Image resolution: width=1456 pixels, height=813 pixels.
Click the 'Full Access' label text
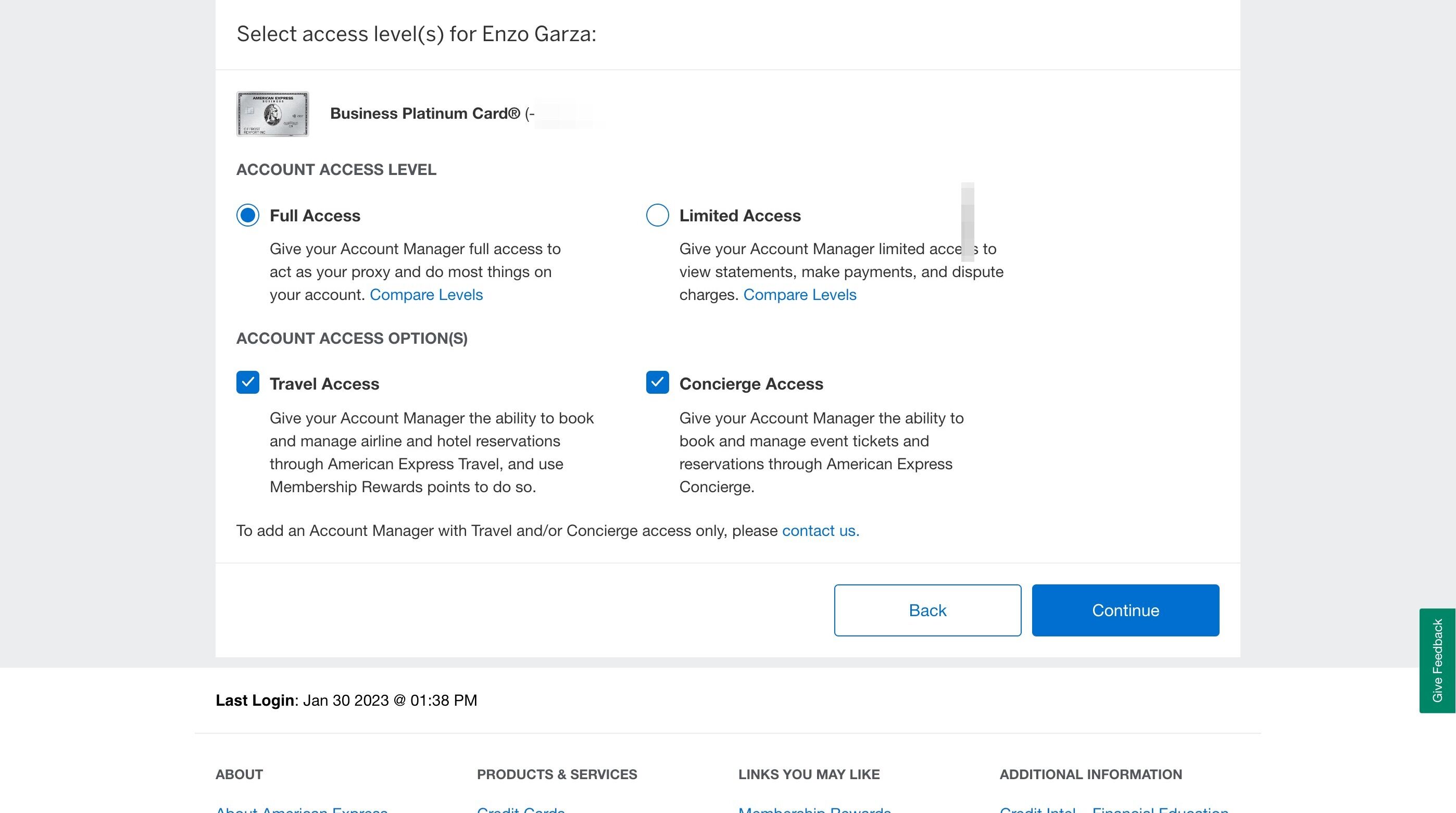[315, 216]
